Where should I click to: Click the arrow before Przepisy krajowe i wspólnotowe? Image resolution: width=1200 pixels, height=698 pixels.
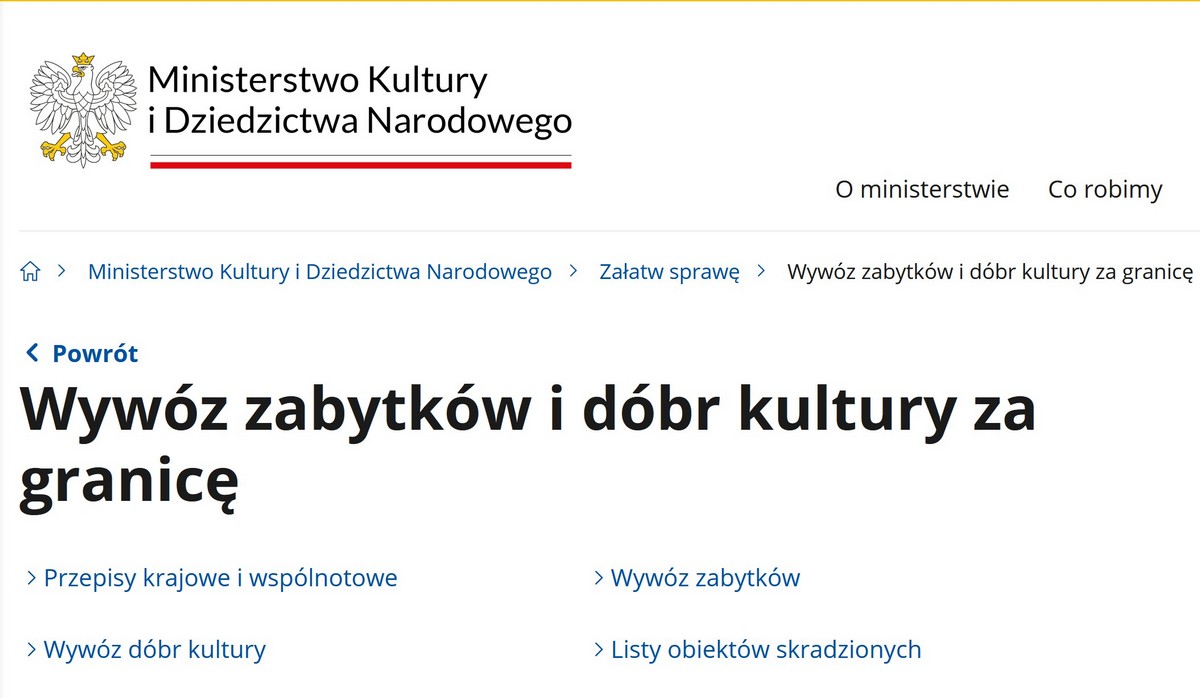pos(32,578)
